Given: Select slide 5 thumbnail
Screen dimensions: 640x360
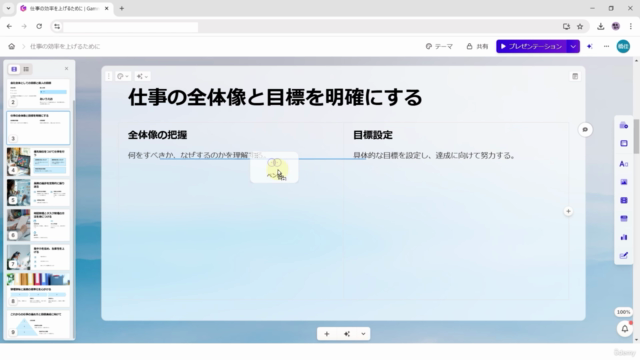Looking at the screenshot, I should (38, 193).
